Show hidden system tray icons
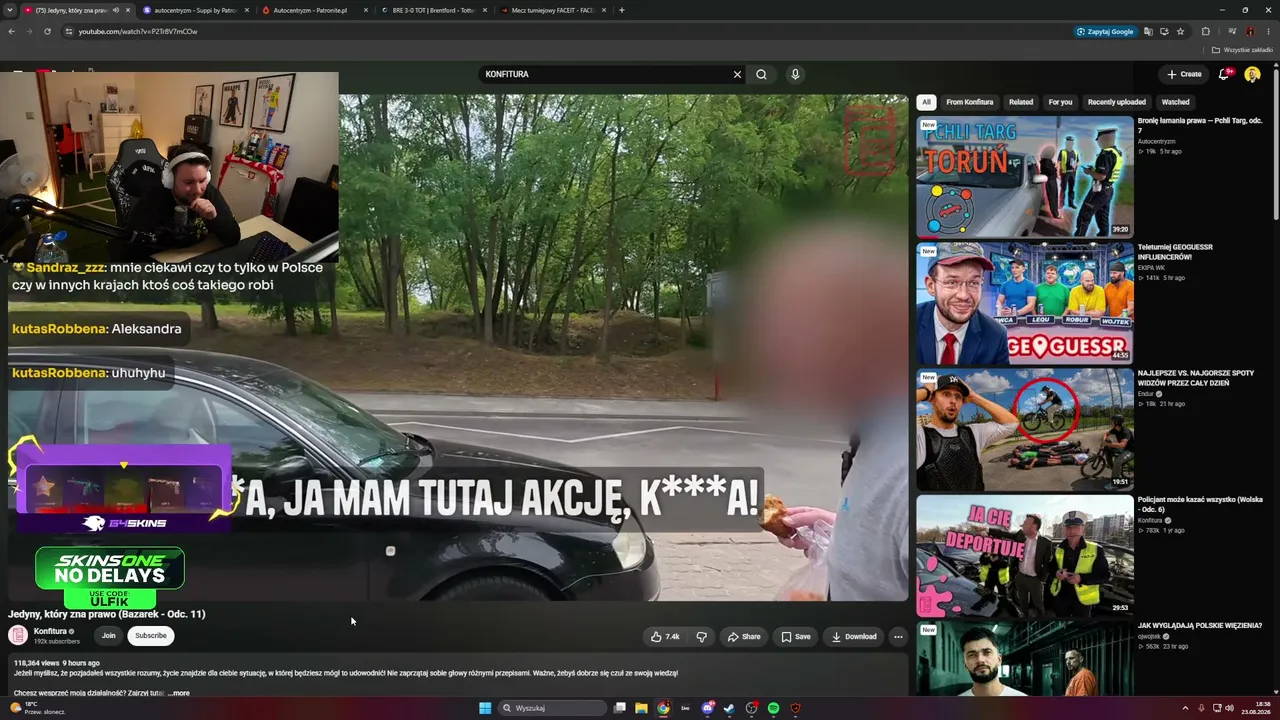This screenshot has height=720, width=1280. pyautogui.click(x=1186, y=708)
